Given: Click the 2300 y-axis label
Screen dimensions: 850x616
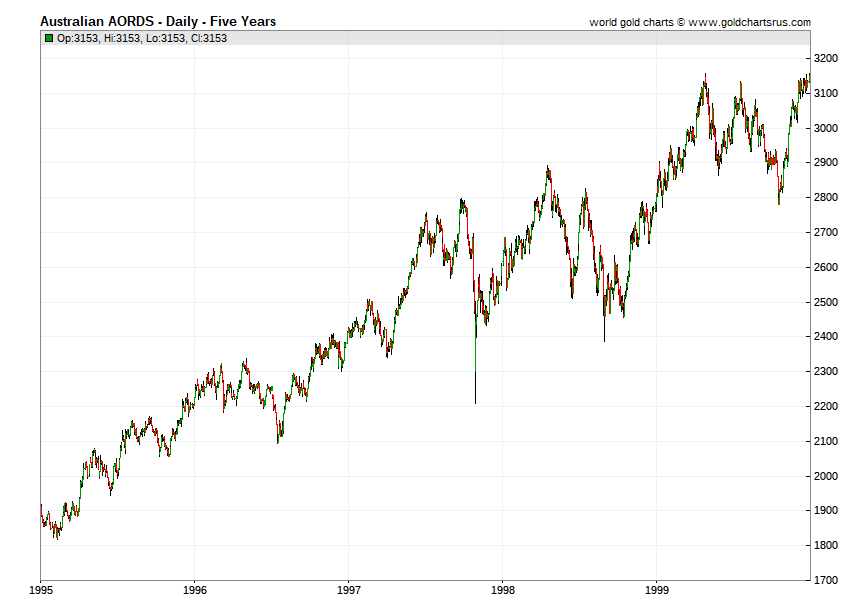Looking at the screenshot, I should point(826,371).
